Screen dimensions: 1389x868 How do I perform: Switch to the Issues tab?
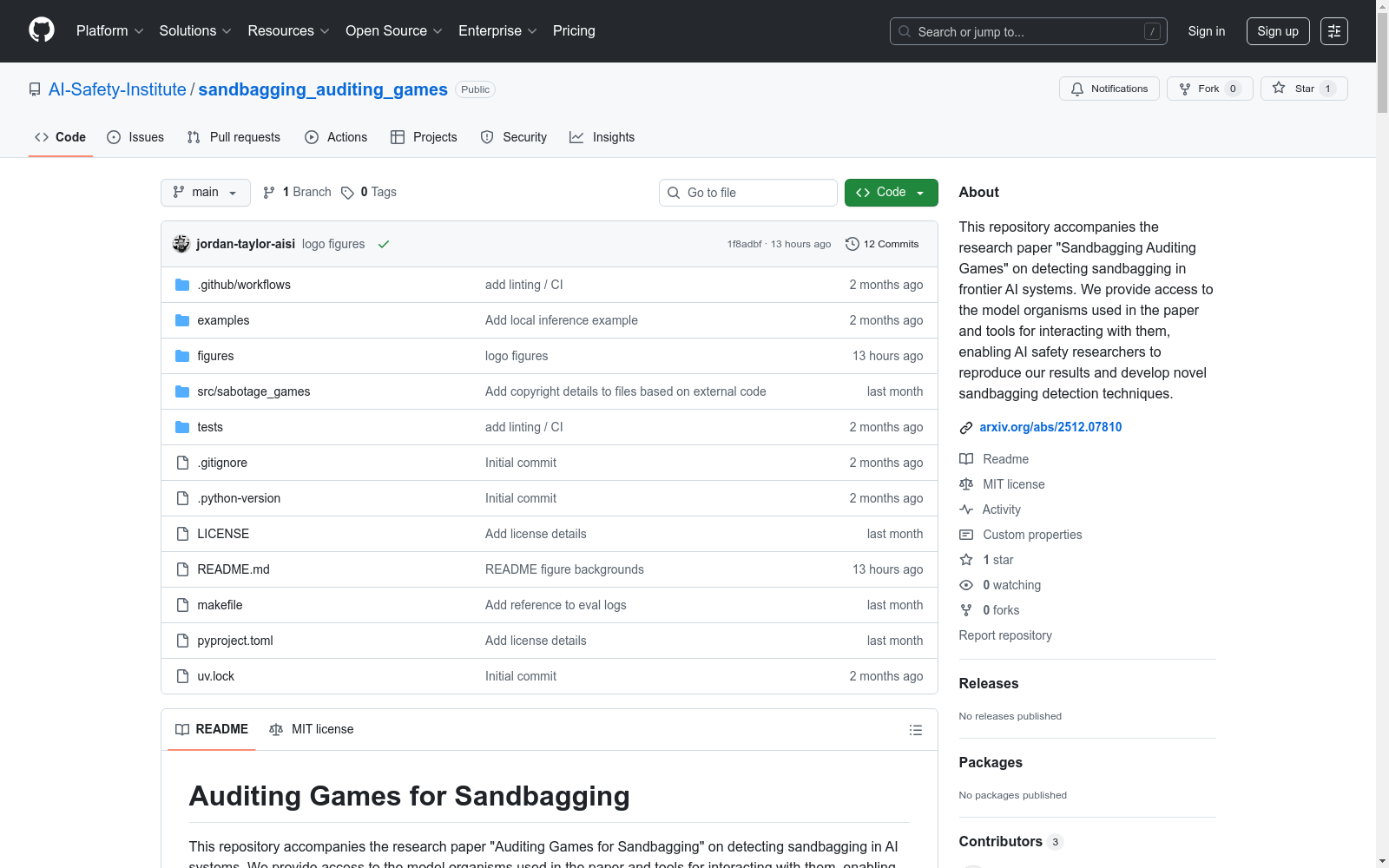coord(135,137)
